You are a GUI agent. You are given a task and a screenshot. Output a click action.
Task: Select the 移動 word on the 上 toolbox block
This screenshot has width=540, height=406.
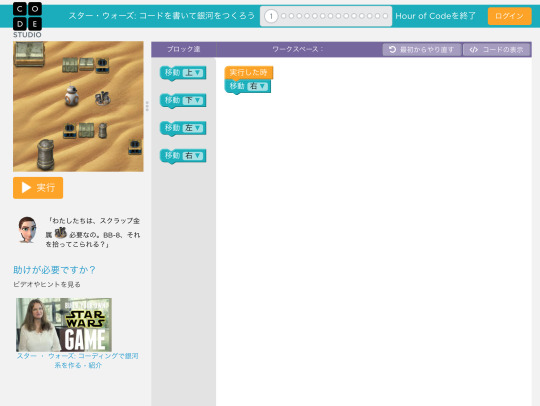(x=172, y=73)
